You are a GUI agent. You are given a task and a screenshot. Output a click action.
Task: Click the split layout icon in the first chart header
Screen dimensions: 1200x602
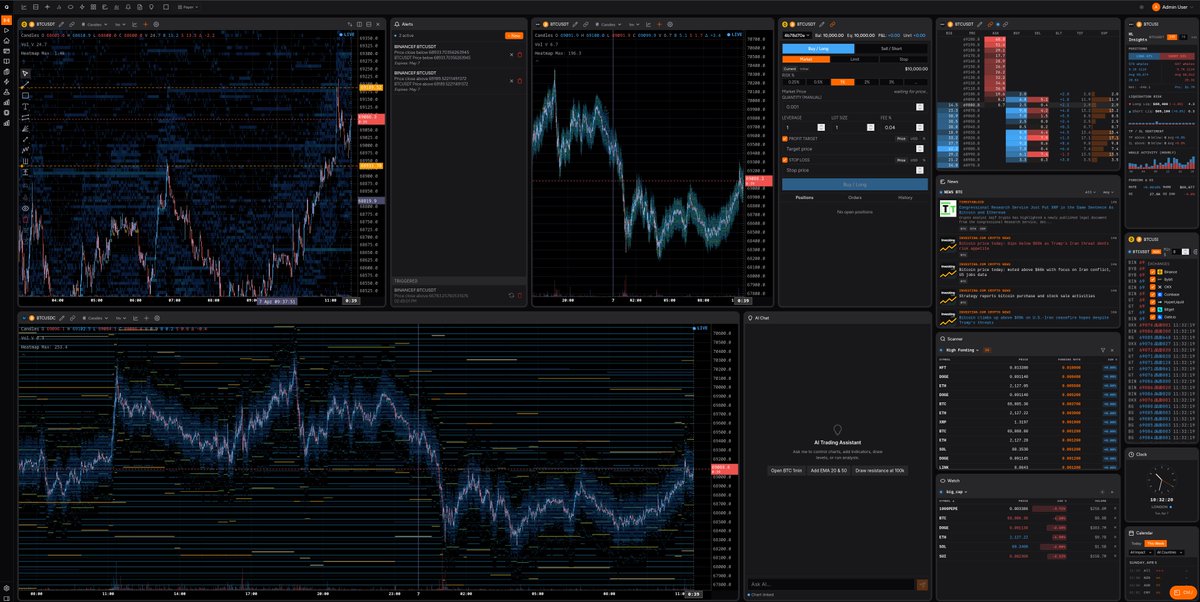(359, 24)
